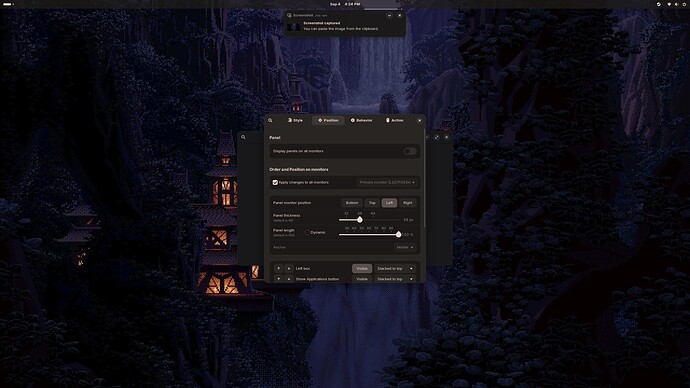Click the Activities indicator in top bar
Image resolution: width=690 pixels, height=388 pixels.
coord(8,4)
